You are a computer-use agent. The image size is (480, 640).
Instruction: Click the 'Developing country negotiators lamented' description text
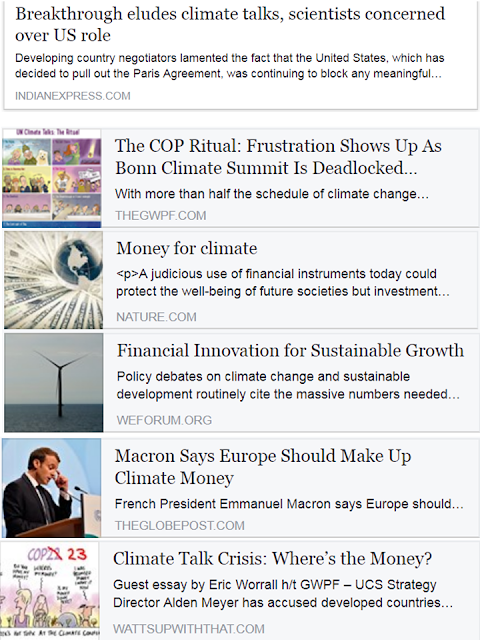point(229,66)
